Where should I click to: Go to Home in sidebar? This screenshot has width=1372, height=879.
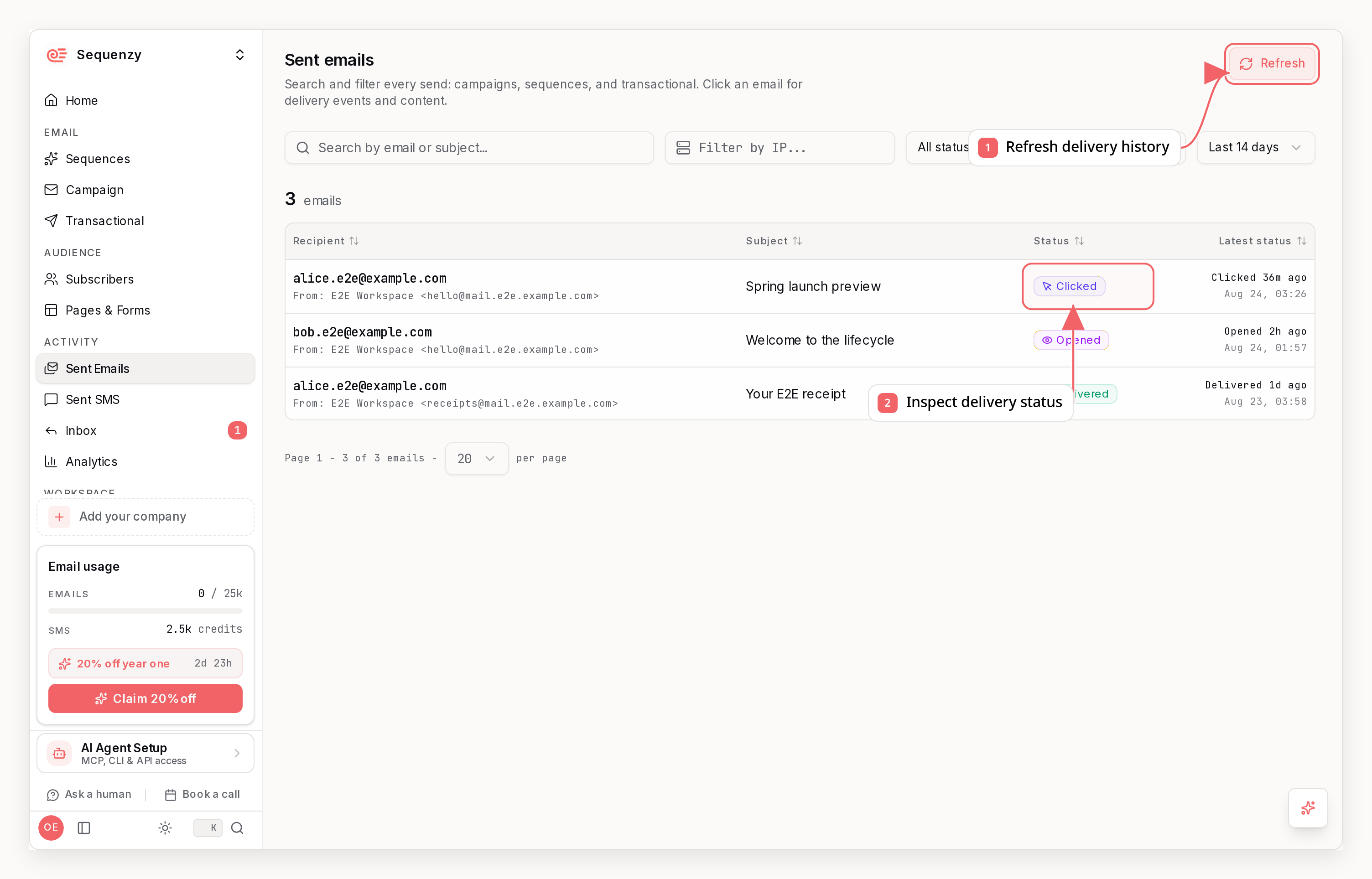pos(145,100)
